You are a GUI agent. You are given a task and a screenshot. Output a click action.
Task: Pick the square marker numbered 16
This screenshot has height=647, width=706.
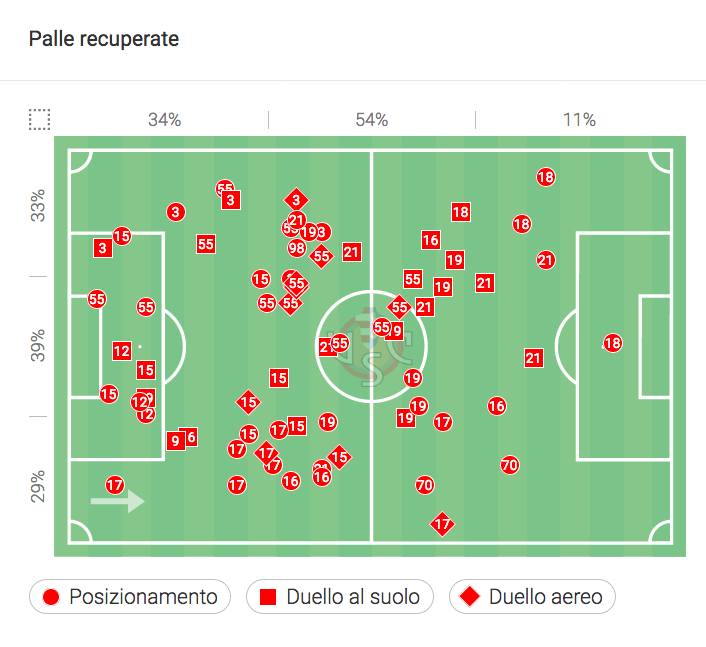(430, 240)
